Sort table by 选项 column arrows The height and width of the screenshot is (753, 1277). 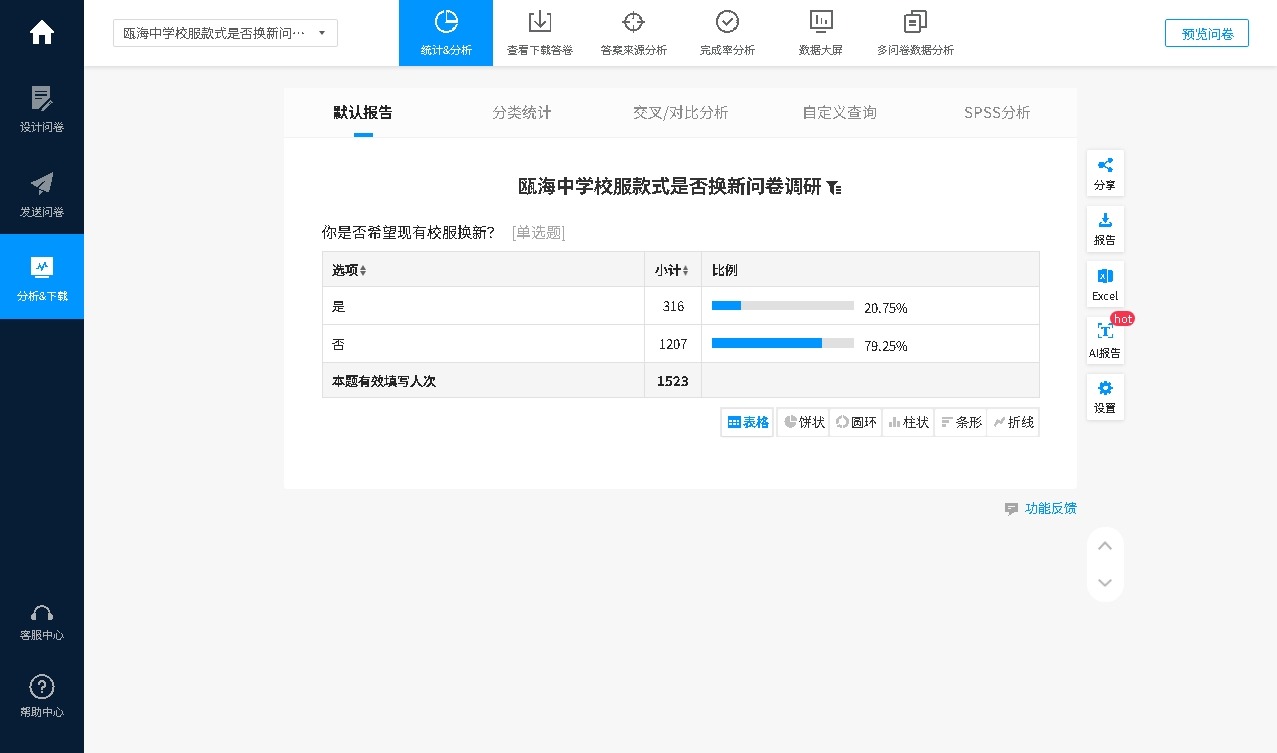363,271
